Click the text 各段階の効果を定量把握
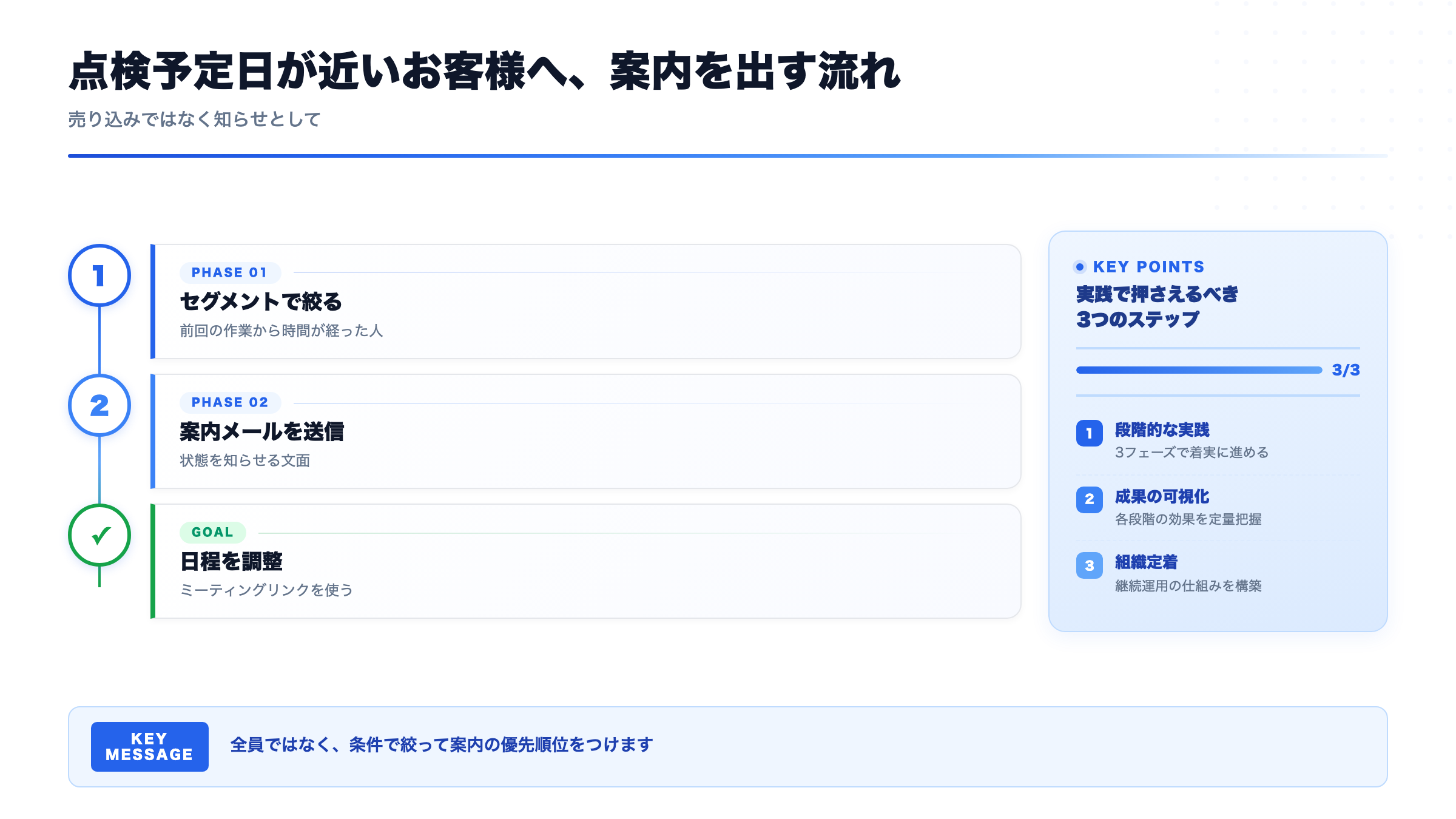 (x=1188, y=519)
